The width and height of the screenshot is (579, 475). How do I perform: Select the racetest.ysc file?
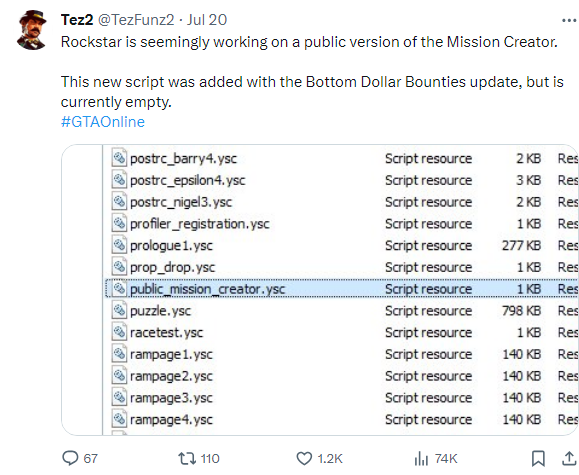[x=167, y=332]
